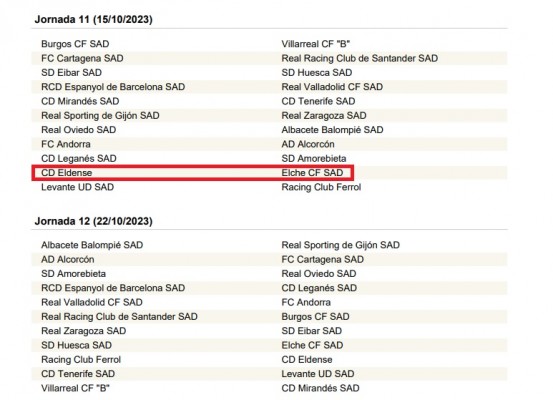Viewport: 553px width, 400px height.
Task: Select CD Eldense in Jornada 12 away column
Action: 307,360
